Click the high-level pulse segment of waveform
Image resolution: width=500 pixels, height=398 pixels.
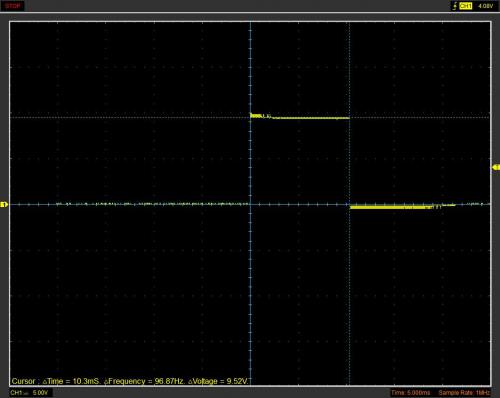click(300, 117)
